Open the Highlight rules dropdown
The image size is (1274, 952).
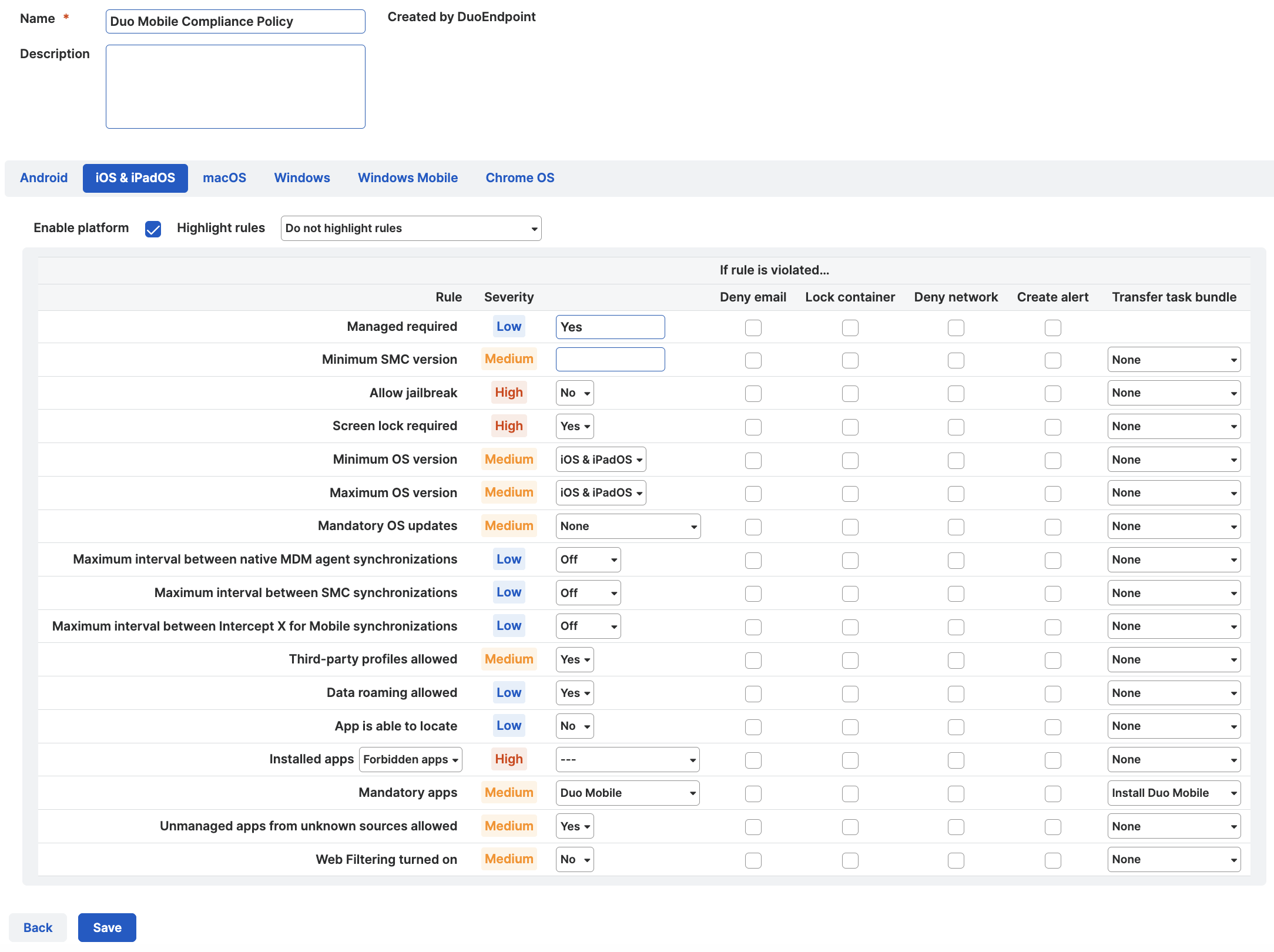411,229
